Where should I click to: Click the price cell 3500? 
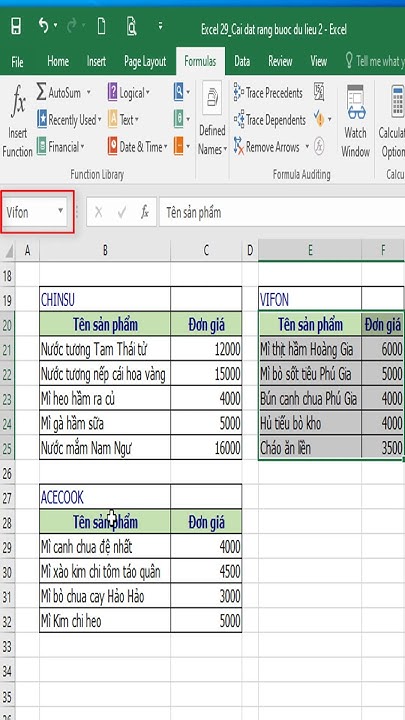click(x=382, y=448)
